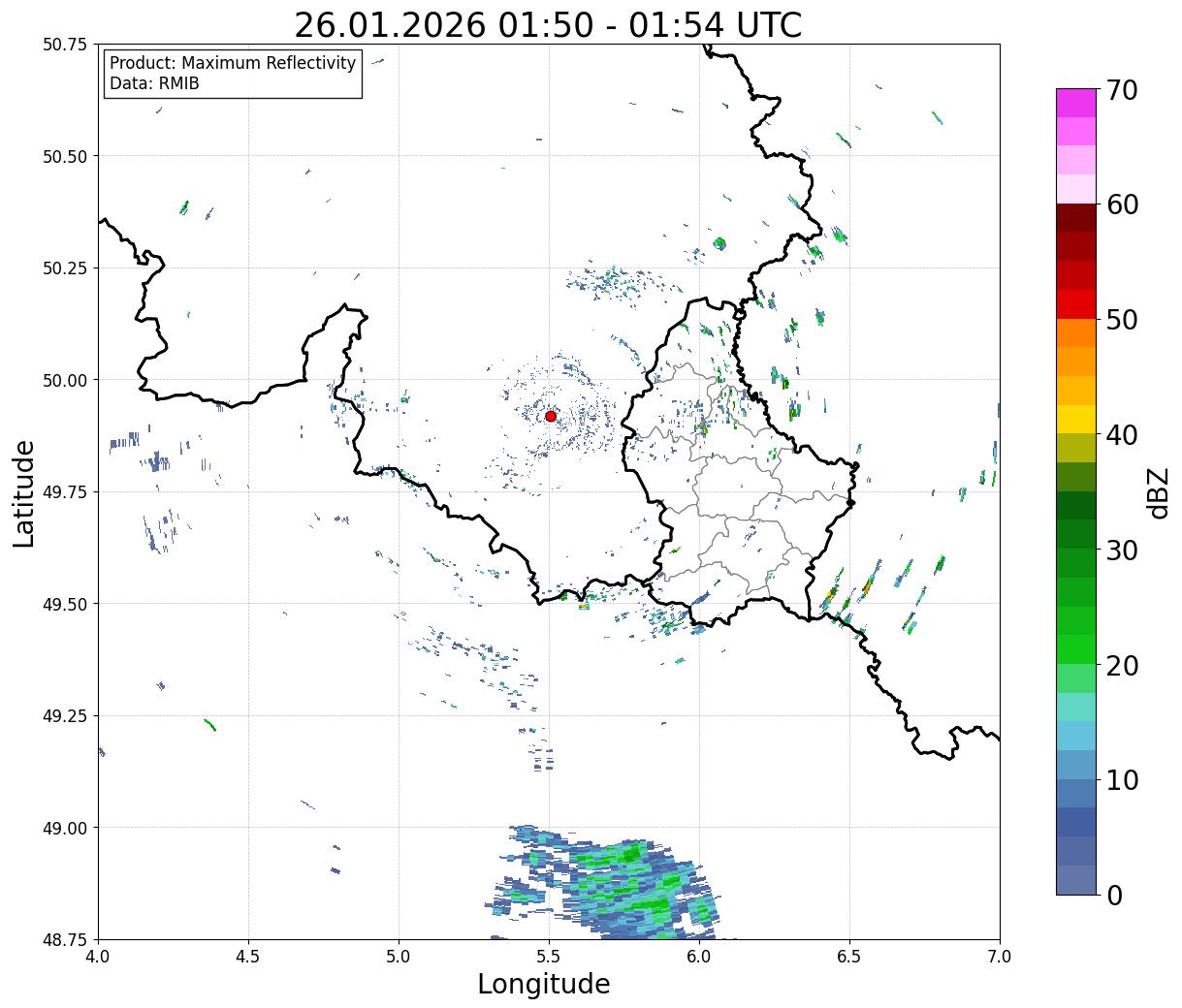
Task: Click latitude tick label 50.25
Action: pyautogui.click(x=64, y=268)
